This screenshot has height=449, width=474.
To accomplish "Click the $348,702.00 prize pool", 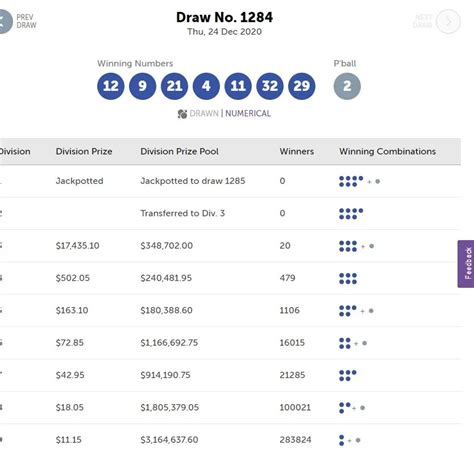I will click(166, 246).
